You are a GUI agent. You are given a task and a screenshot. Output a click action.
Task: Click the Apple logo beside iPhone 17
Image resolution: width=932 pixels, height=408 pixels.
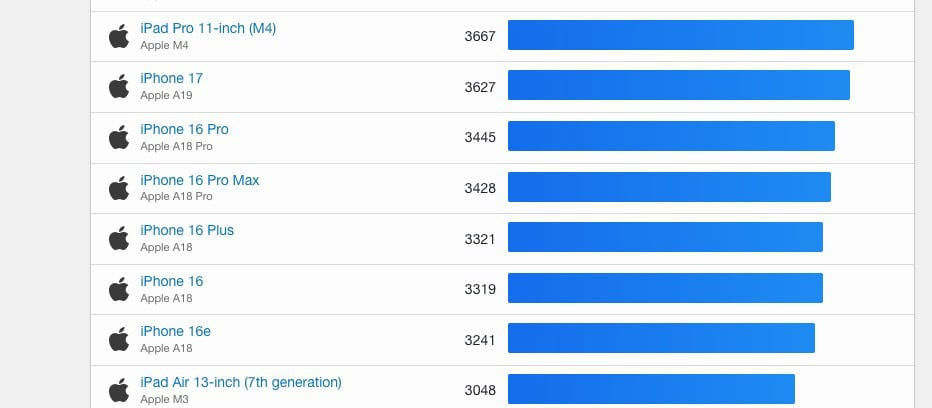120,86
